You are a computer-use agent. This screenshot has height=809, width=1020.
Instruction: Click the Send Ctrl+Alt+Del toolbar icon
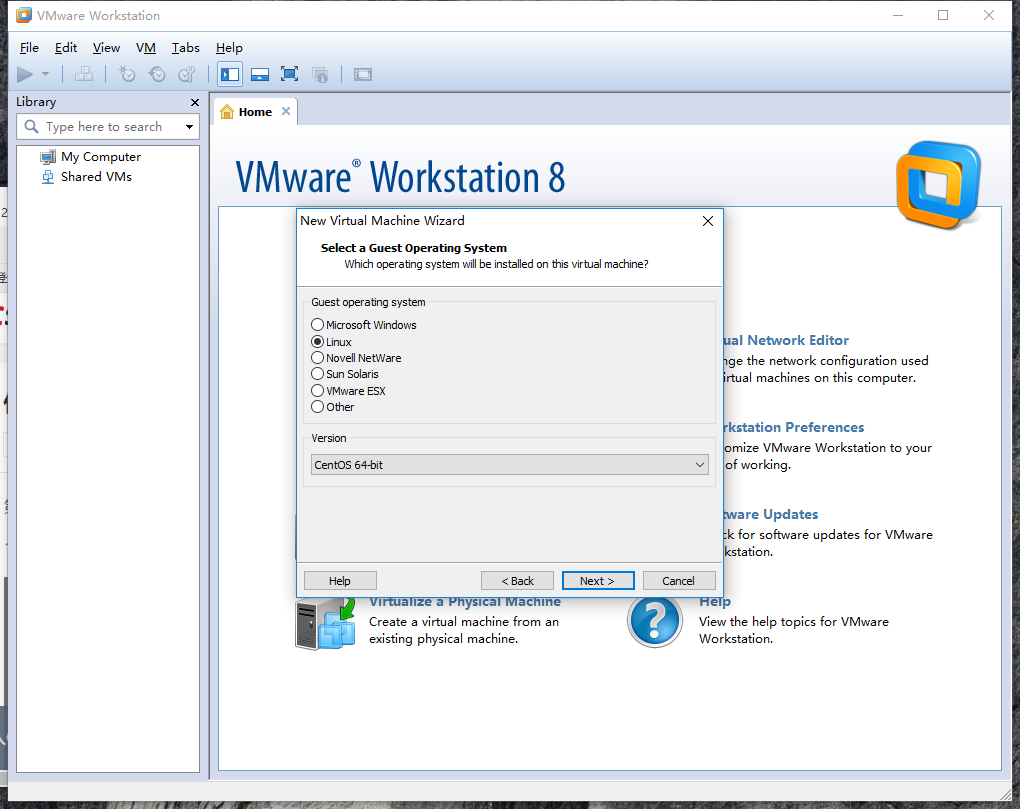point(84,75)
